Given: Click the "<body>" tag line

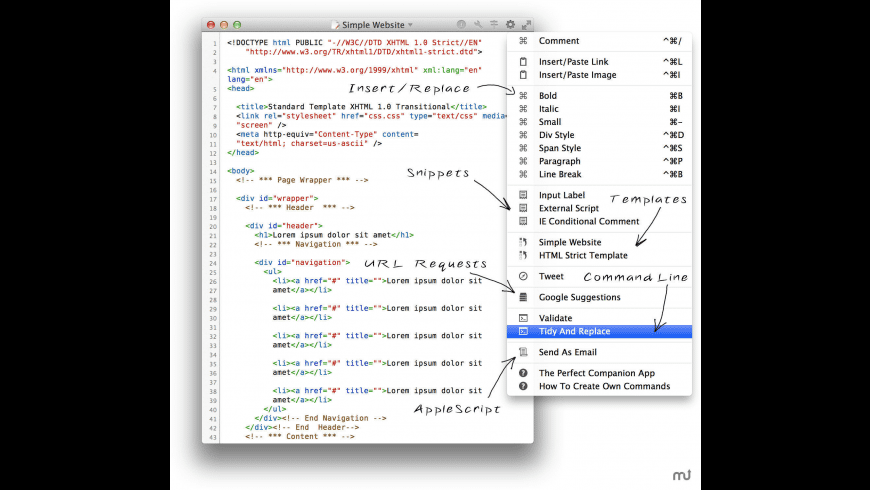Looking at the screenshot, I should tap(240, 171).
